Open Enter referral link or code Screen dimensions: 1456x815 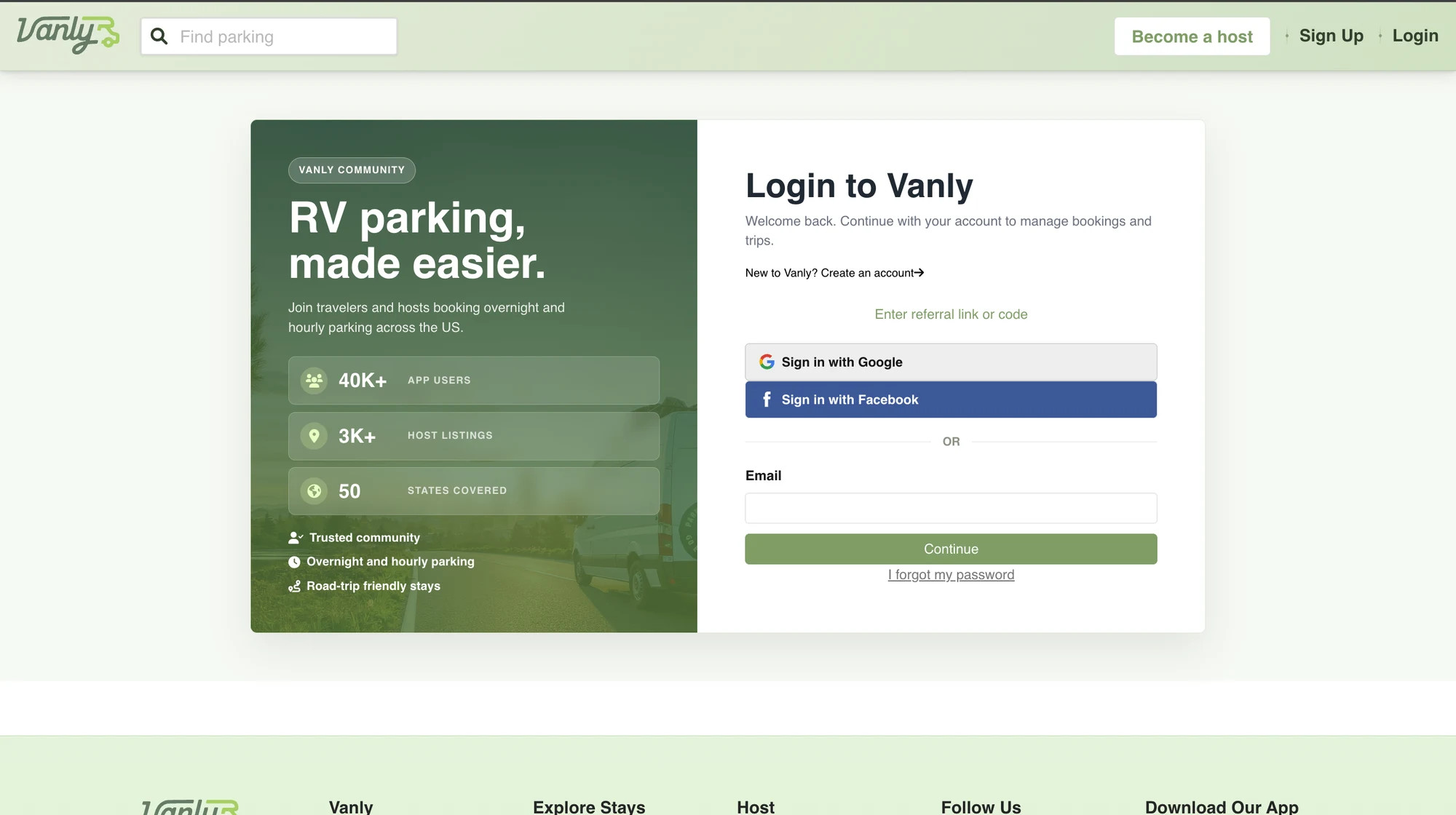951,314
